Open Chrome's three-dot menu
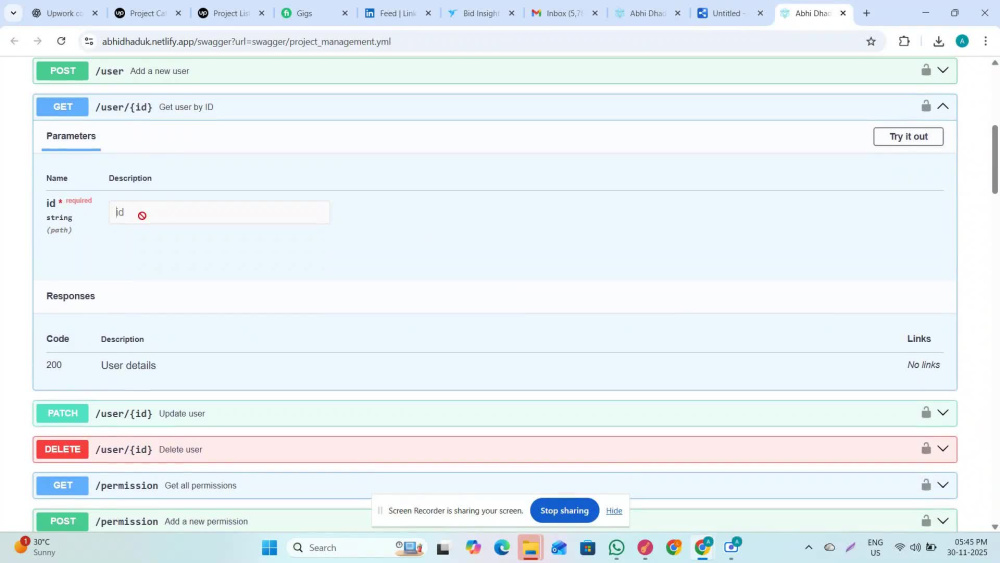Screen dimensions: 1000x563 point(985,41)
